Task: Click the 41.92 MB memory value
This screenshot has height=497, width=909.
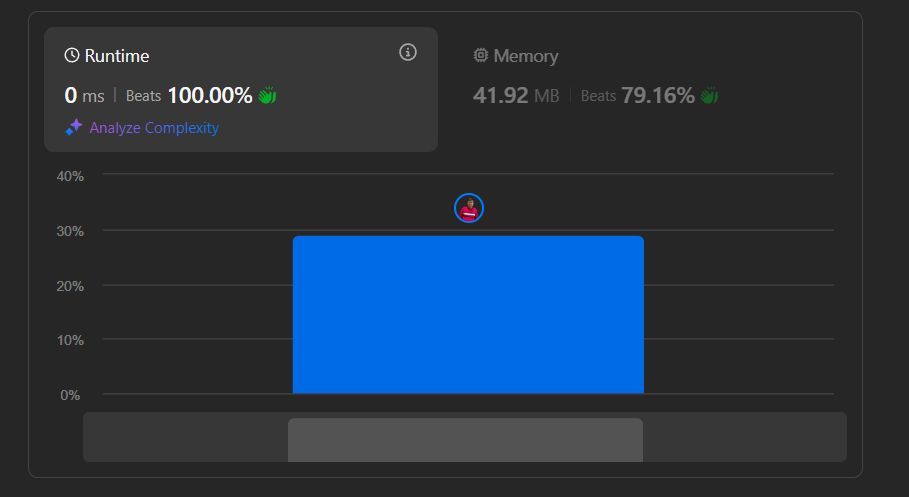Action: click(x=515, y=96)
